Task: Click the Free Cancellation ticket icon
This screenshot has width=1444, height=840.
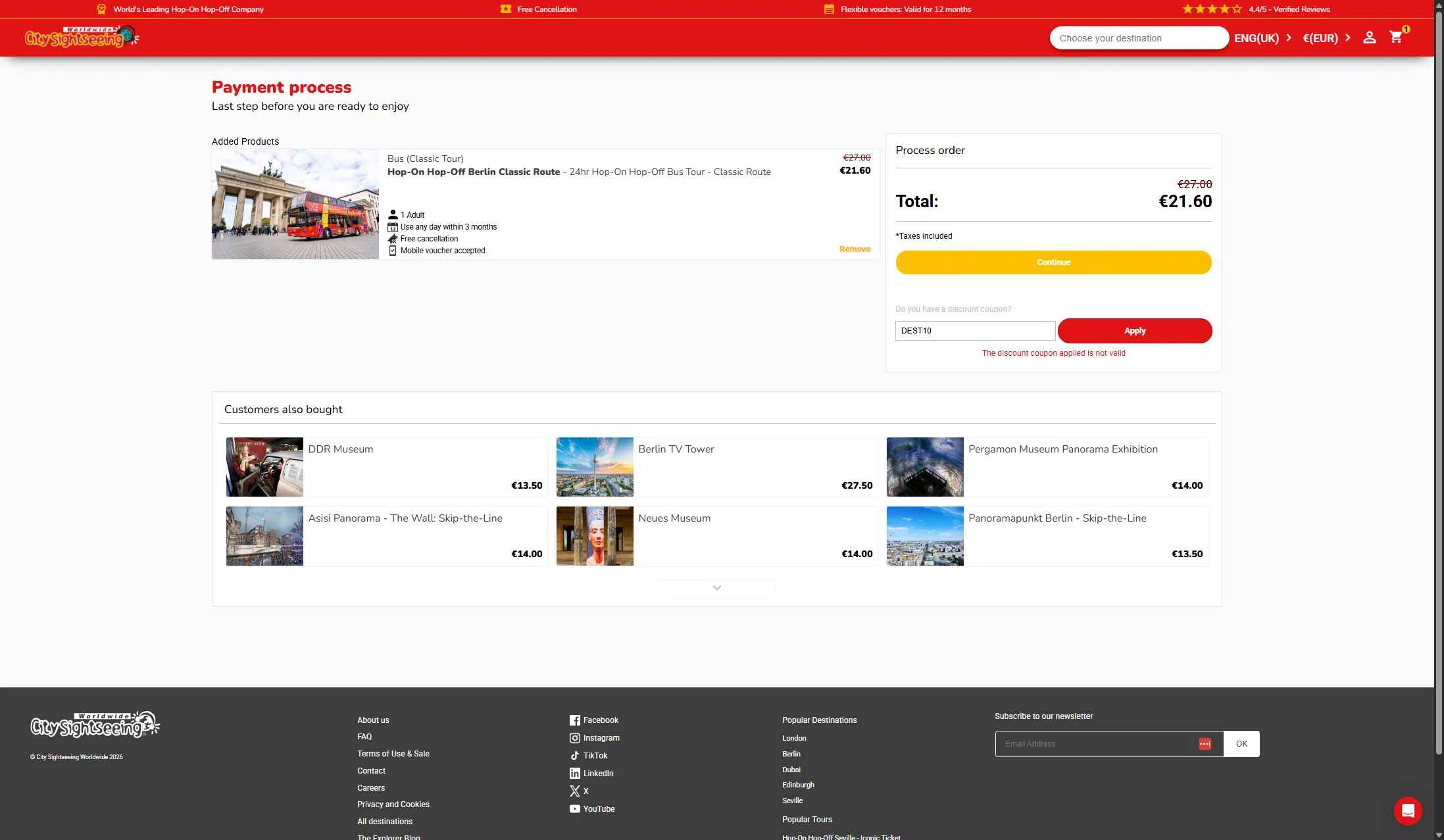Action: click(505, 9)
